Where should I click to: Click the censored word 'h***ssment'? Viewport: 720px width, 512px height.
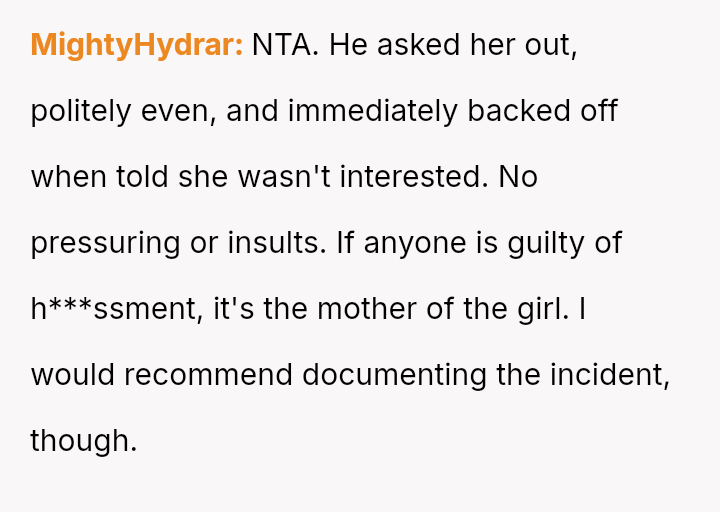click(117, 309)
